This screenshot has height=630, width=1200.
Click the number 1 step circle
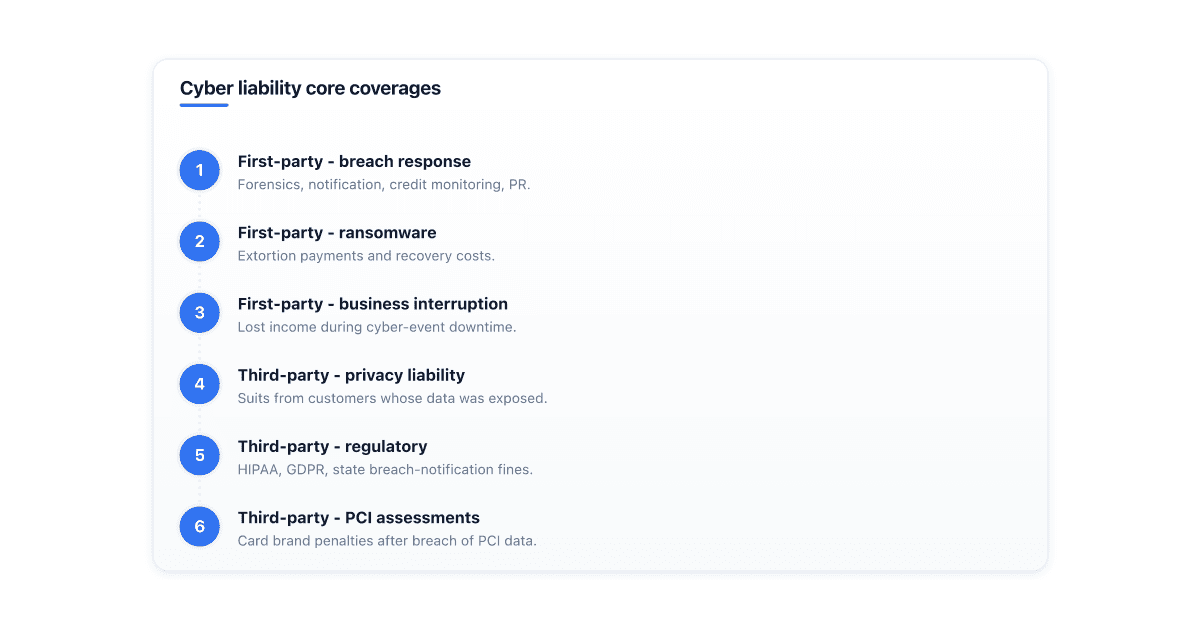click(199, 170)
